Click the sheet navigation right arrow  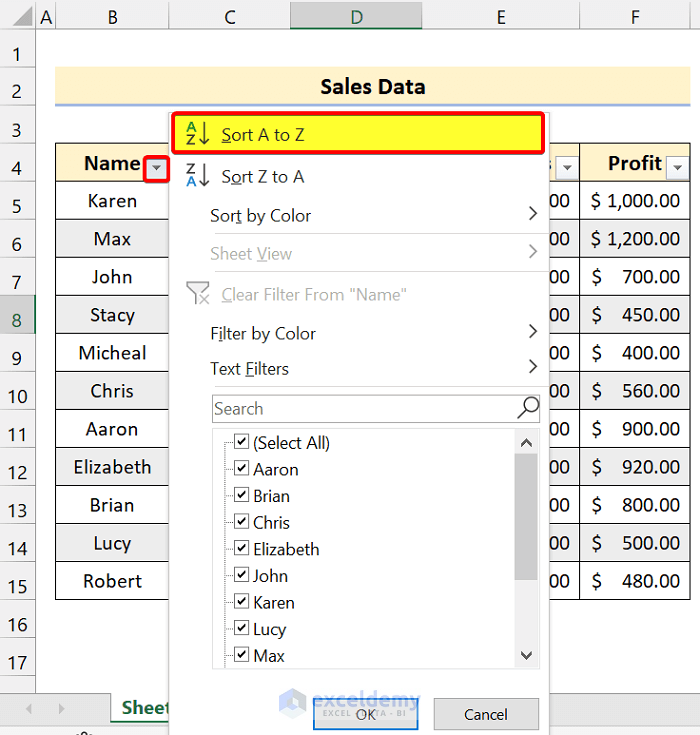click(61, 708)
